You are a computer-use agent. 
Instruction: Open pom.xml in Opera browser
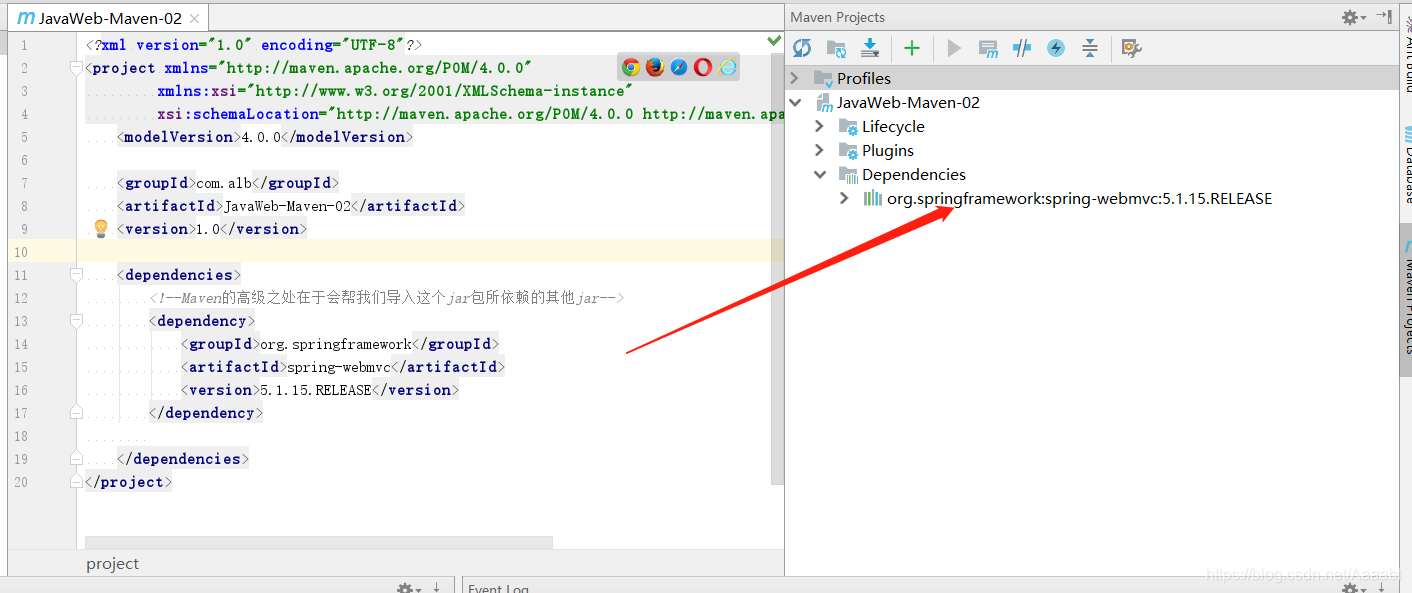[x=703, y=67]
